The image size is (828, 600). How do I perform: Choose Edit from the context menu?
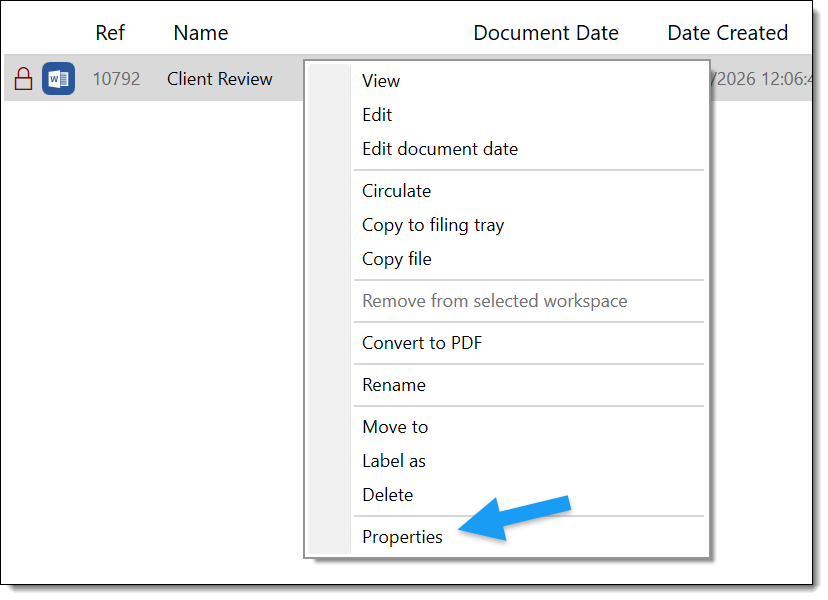(377, 115)
